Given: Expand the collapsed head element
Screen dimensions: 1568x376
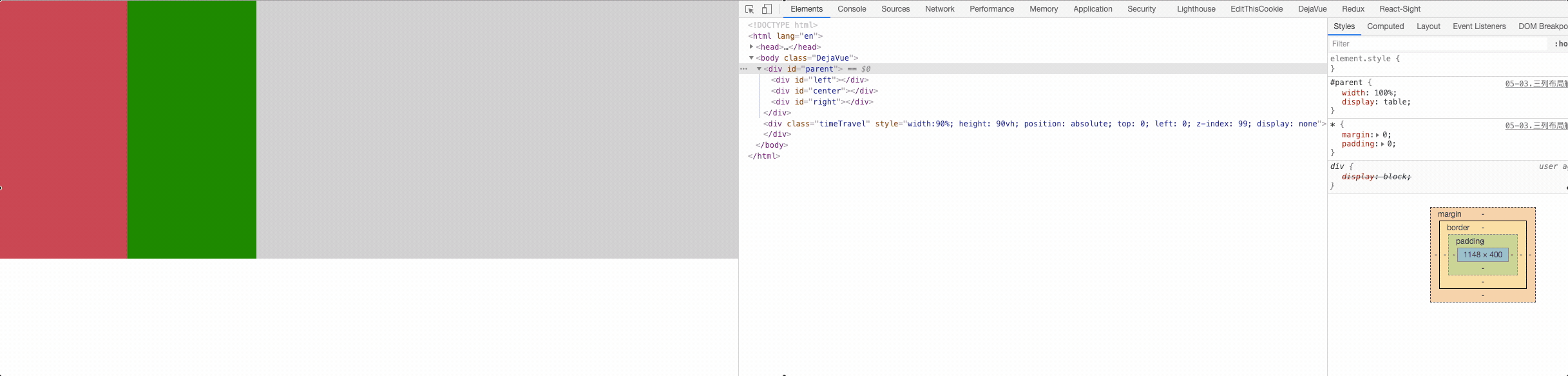Looking at the screenshot, I should click(x=751, y=47).
